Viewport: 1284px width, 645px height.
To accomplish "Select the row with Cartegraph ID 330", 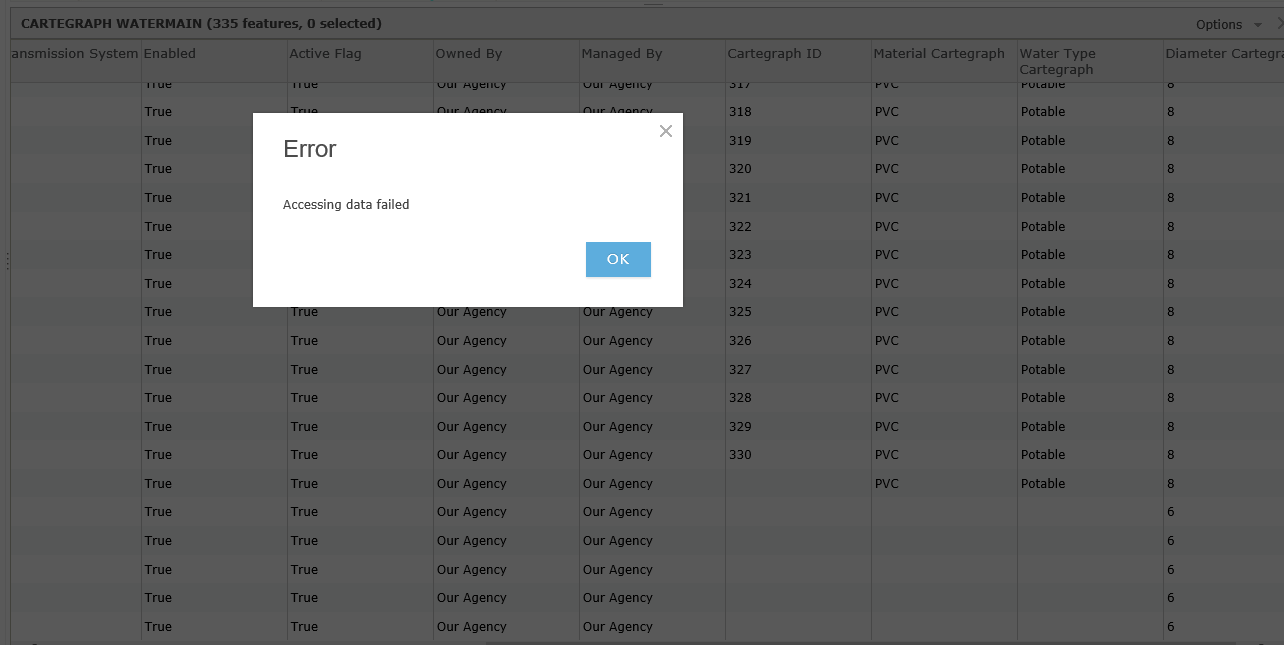I will pyautogui.click(x=740, y=455).
